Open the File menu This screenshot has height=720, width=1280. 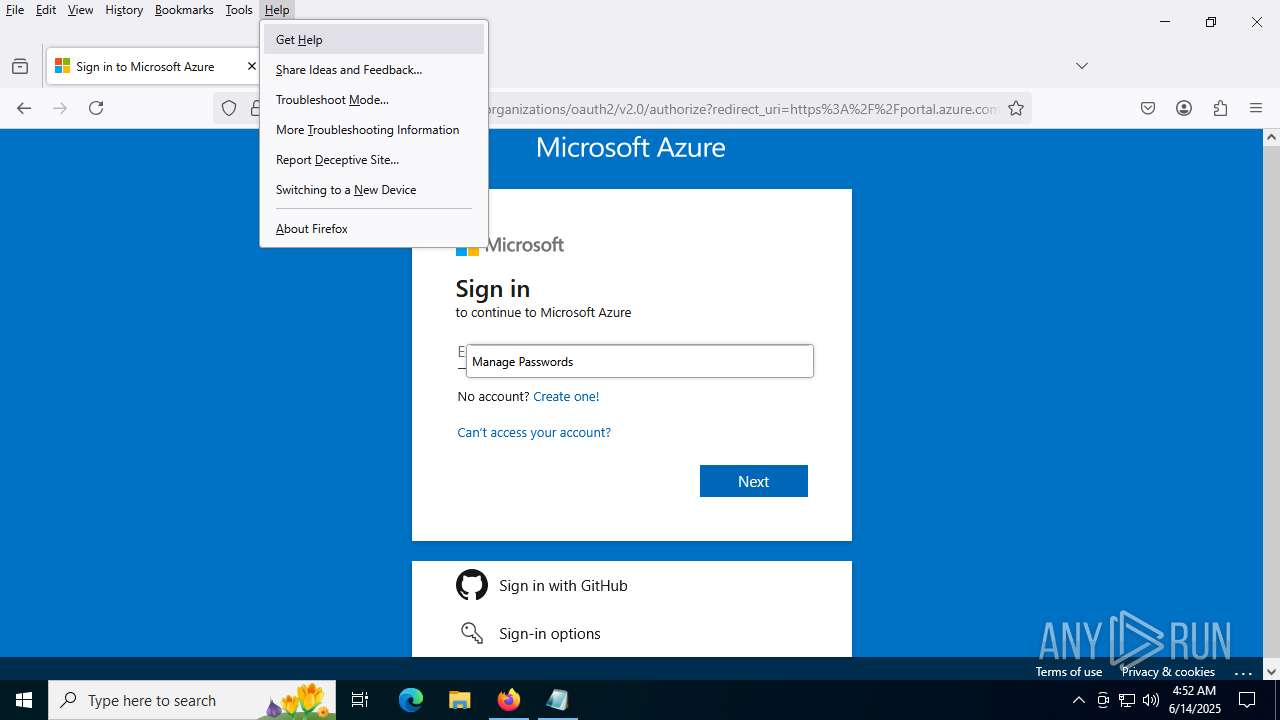(x=15, y=10)
